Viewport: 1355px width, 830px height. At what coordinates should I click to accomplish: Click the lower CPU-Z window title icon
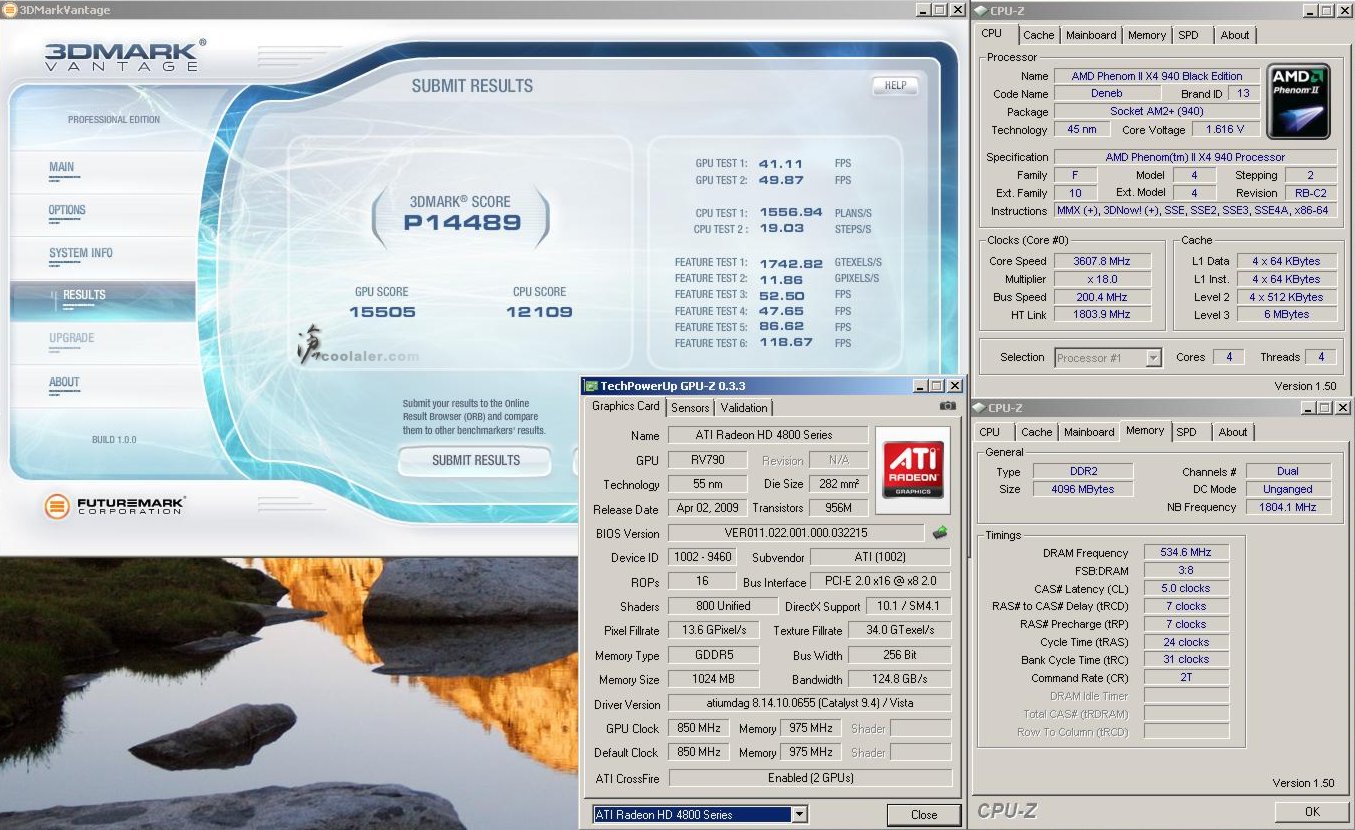pyautogui.click(x=978, y=408)
